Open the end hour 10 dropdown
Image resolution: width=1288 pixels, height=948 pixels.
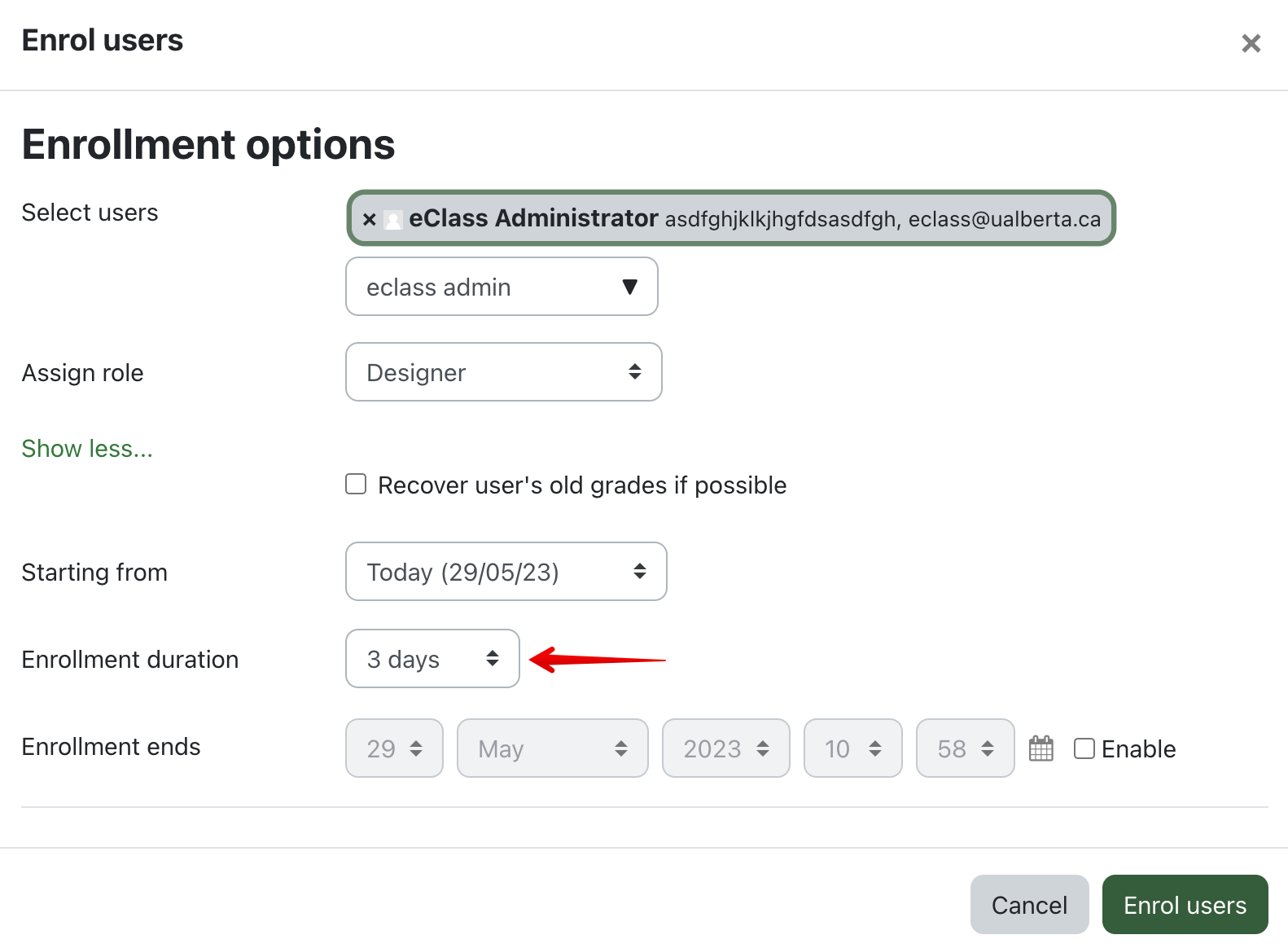[852, 748]
